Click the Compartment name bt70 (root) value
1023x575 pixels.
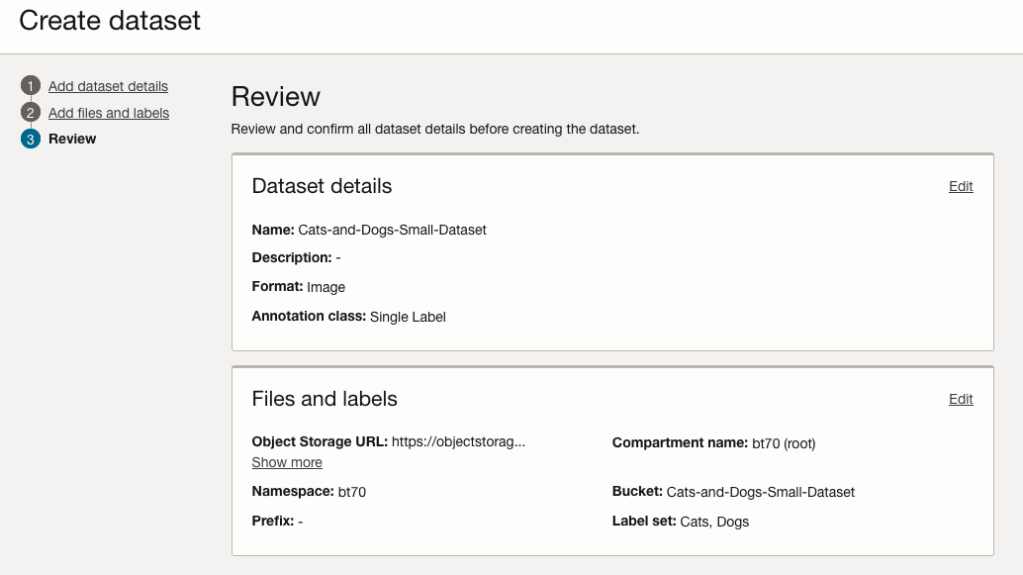tap(784, 444)
